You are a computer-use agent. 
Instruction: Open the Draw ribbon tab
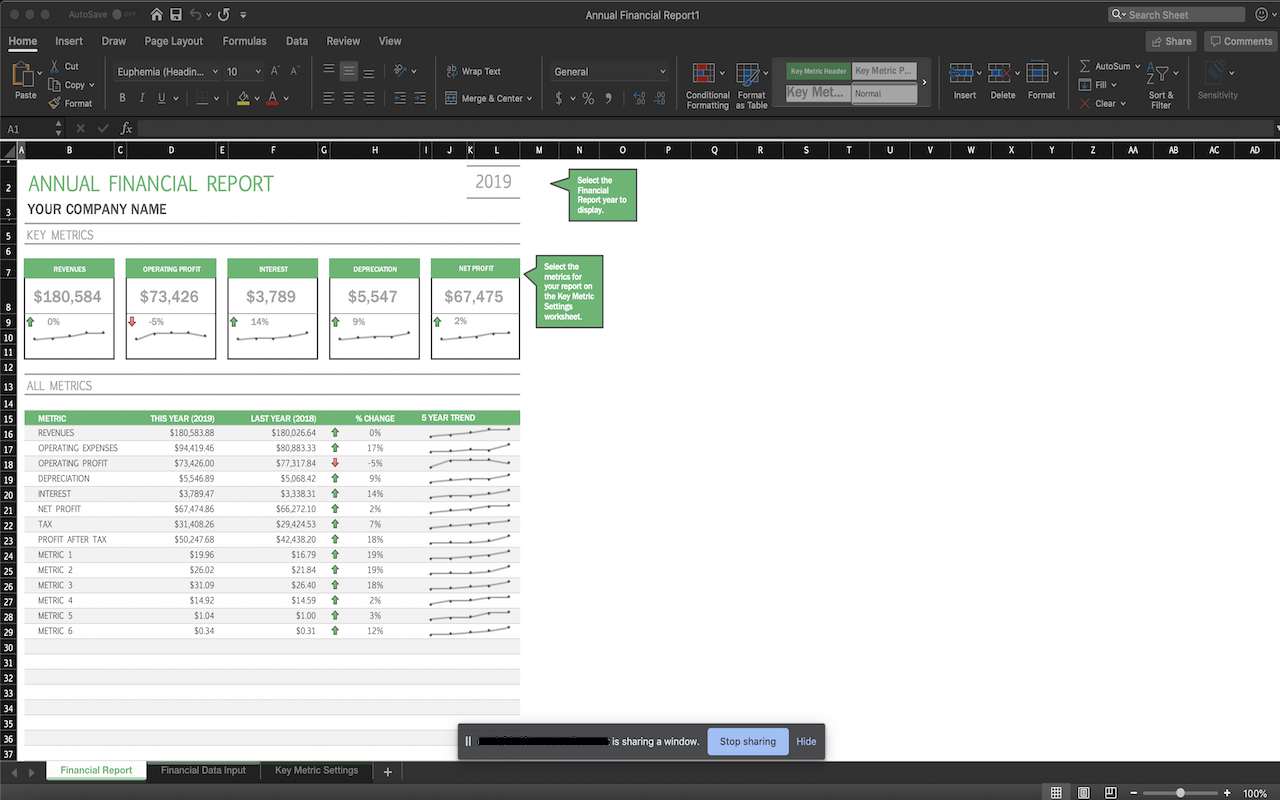point(114,41)
